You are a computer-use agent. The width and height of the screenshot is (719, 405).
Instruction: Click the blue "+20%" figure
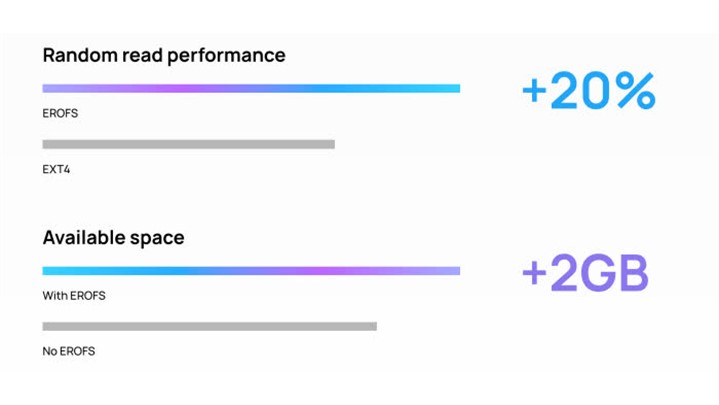click(588, 92)
